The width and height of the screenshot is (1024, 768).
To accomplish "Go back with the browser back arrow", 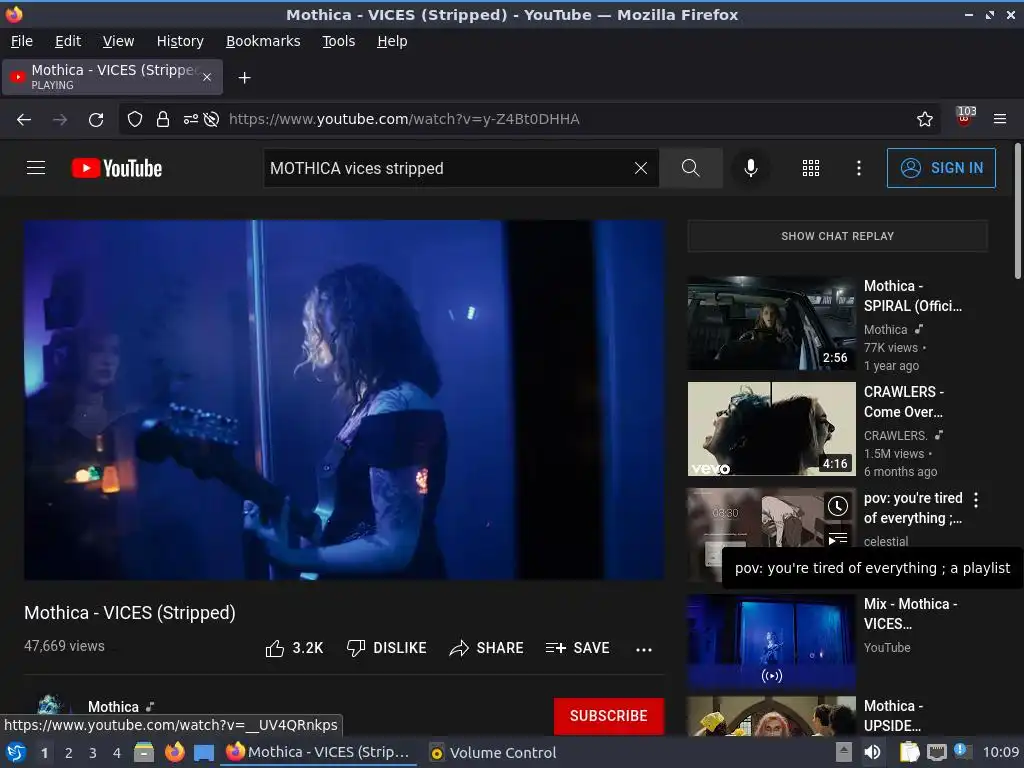I will [x=24, y=120].
